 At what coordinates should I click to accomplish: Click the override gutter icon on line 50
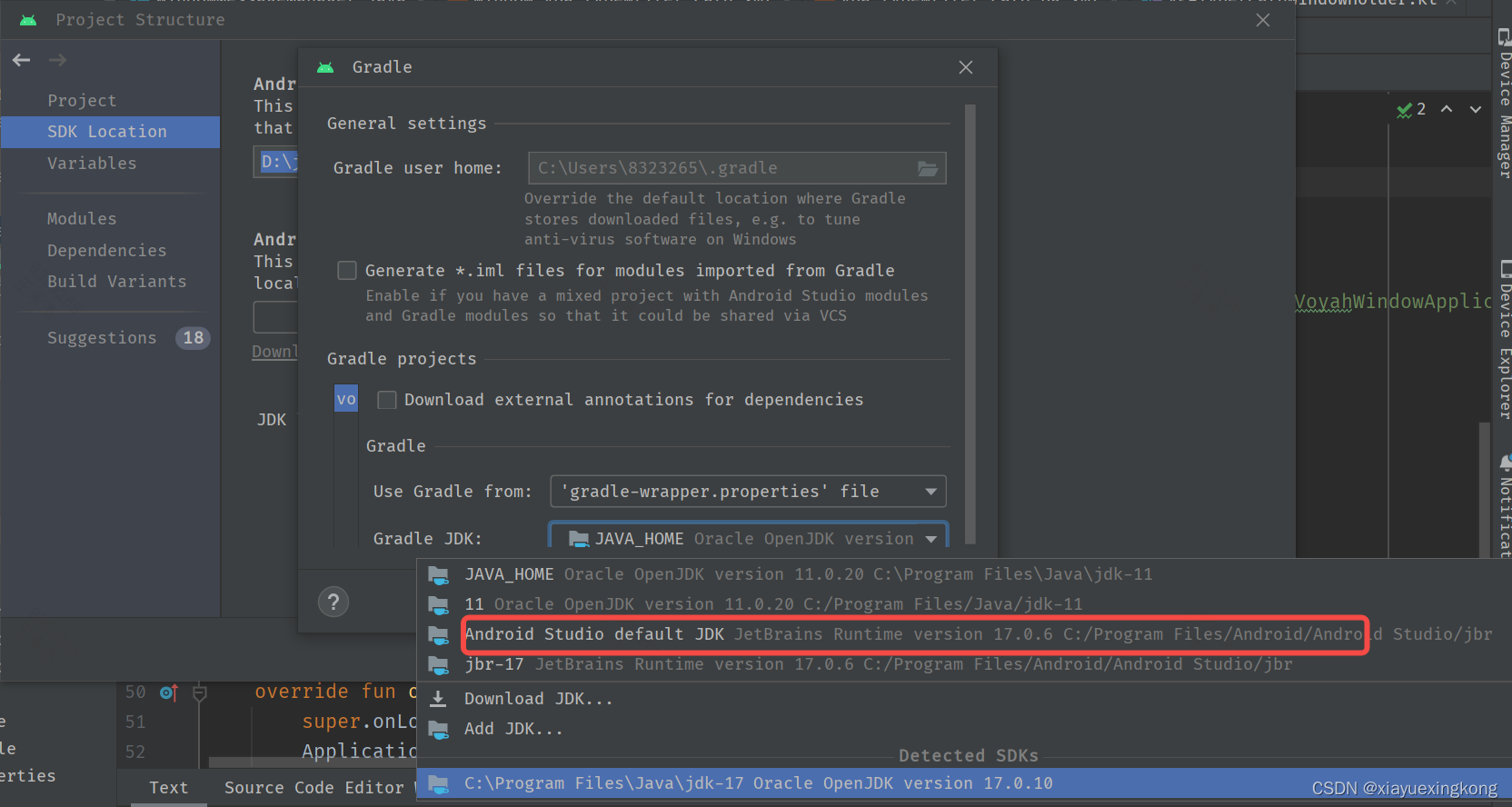[x=168, y=692]
